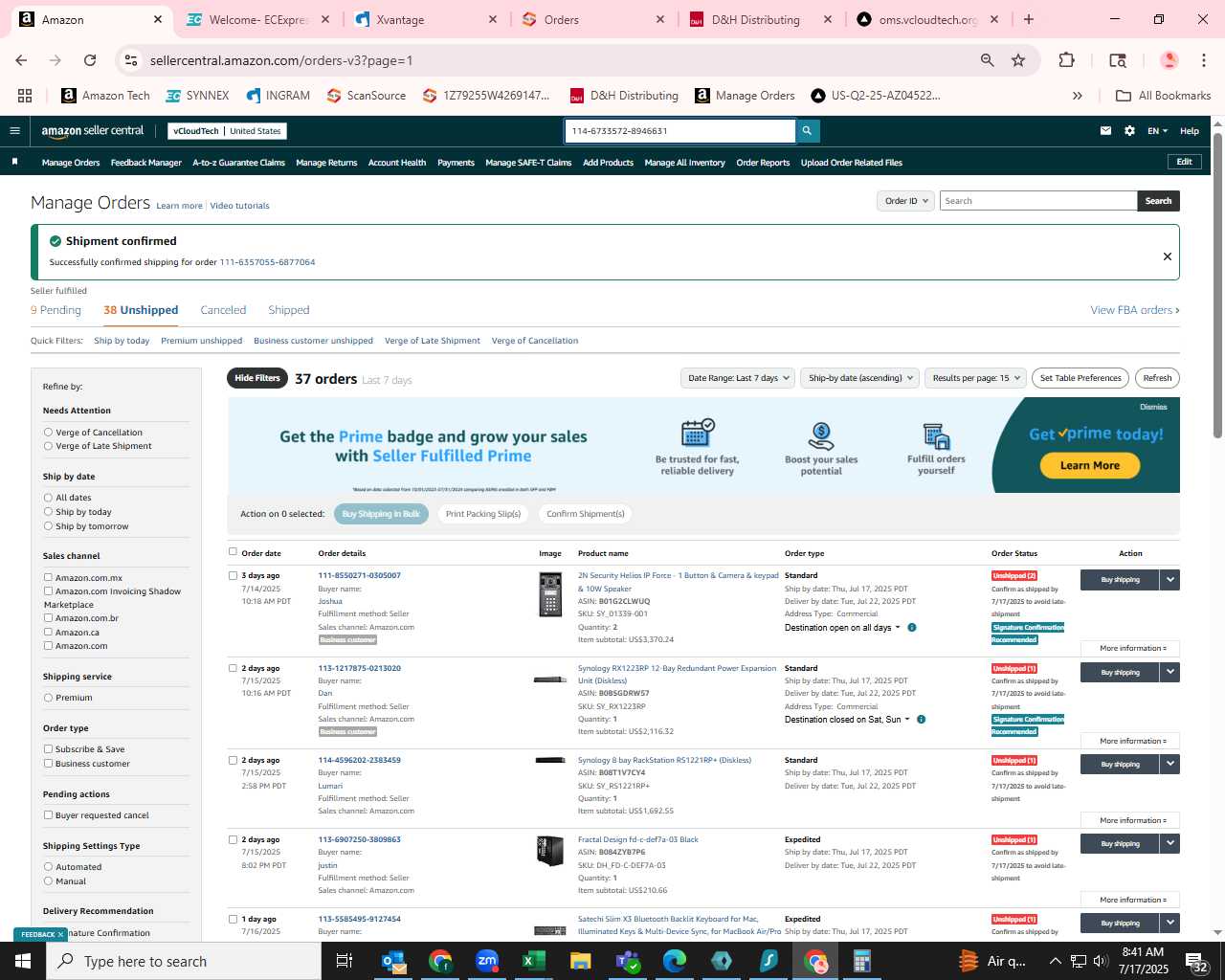Apply the Premium unshipped quick filter
The width and height of the screenshot is (1225, 980).
pyautogui.click(x=202, y=341)
